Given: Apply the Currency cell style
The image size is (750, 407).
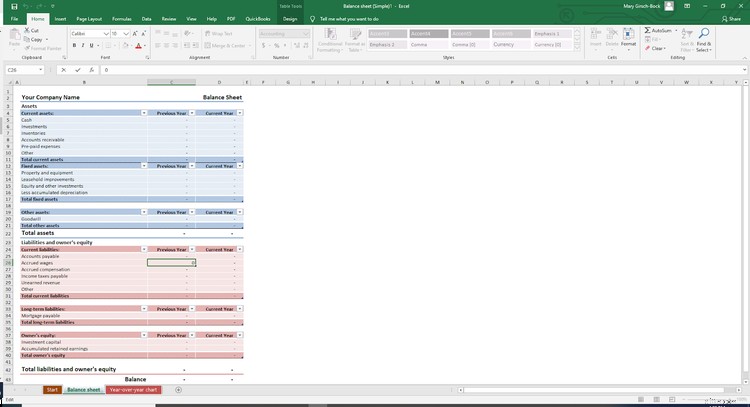Looking at the screenshot, I should (x=511, y=44).
